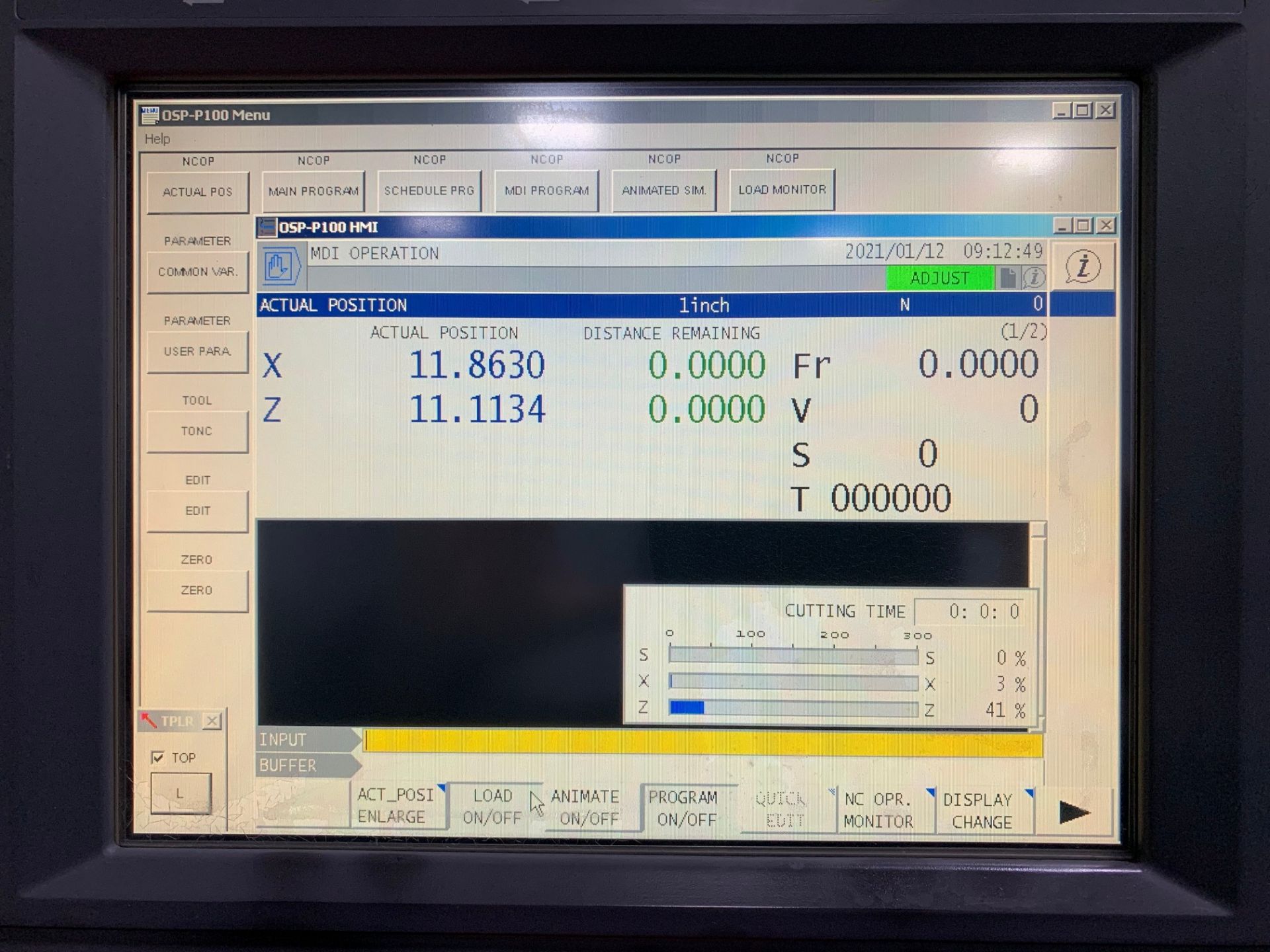Click the S spindle load bar
This screenshot has height=952, width=1270.
(x=793, y=656)
